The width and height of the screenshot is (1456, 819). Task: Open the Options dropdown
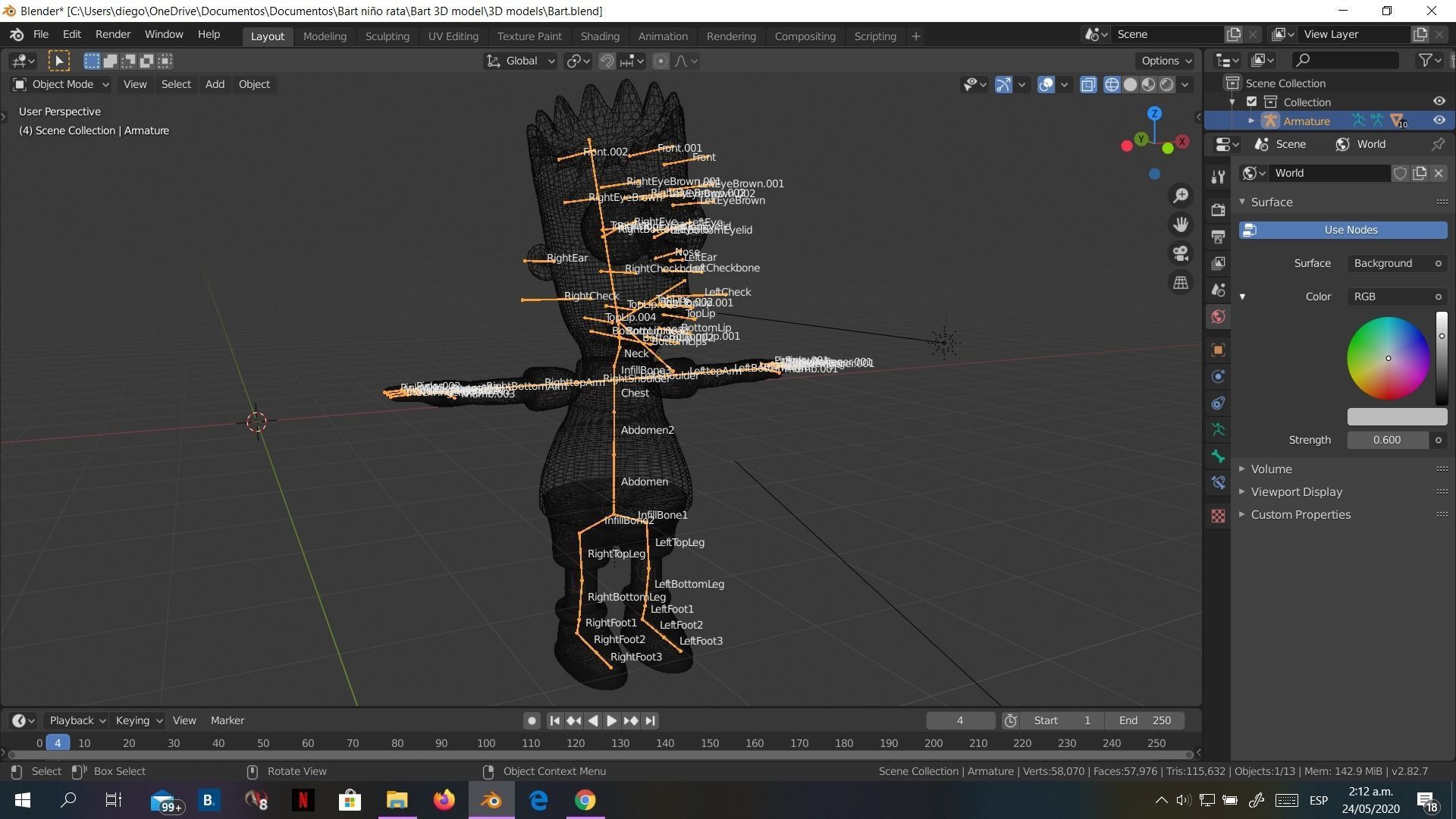click(1166, 61)
